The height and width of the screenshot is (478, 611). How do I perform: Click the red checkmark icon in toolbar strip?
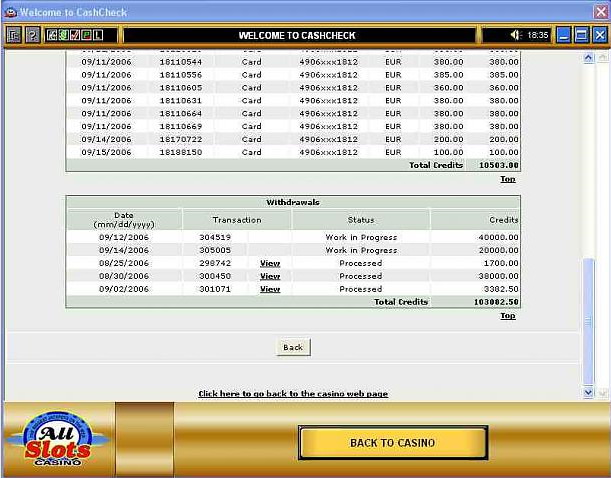click(75, 35)
